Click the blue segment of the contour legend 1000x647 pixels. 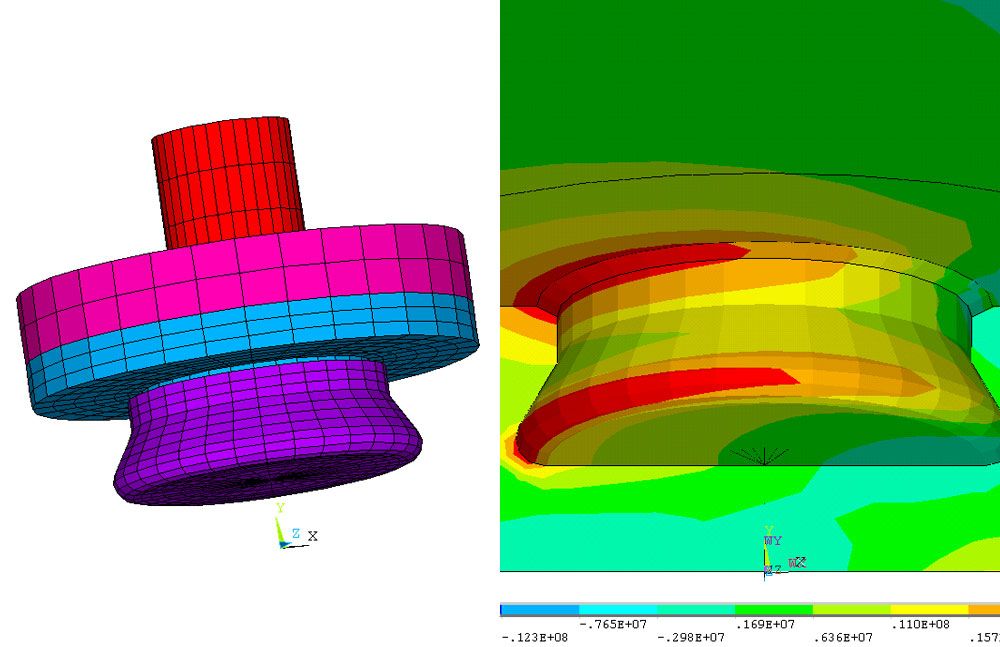[539, 609]
